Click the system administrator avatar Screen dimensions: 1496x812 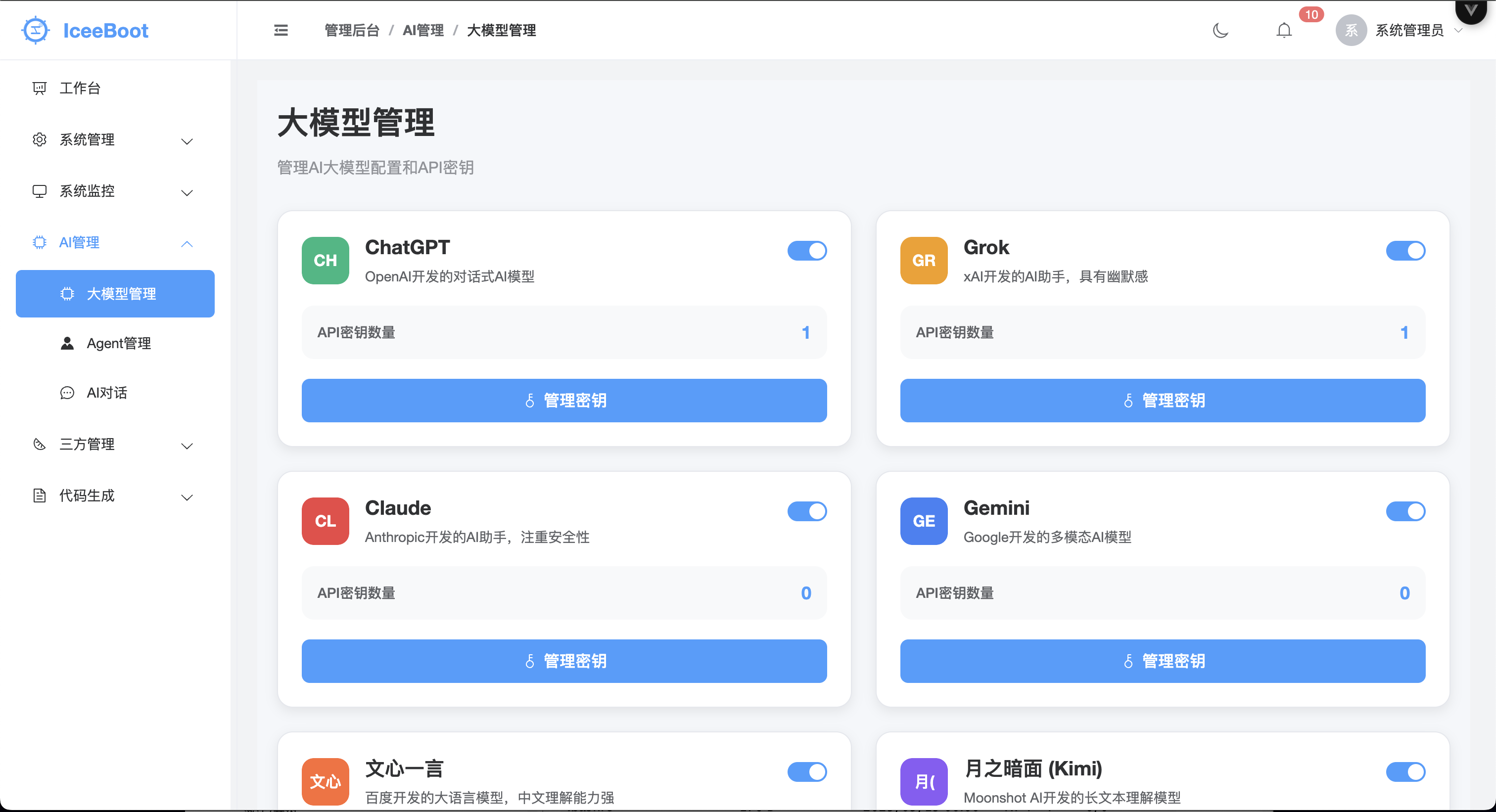[x=1352, y=30]
